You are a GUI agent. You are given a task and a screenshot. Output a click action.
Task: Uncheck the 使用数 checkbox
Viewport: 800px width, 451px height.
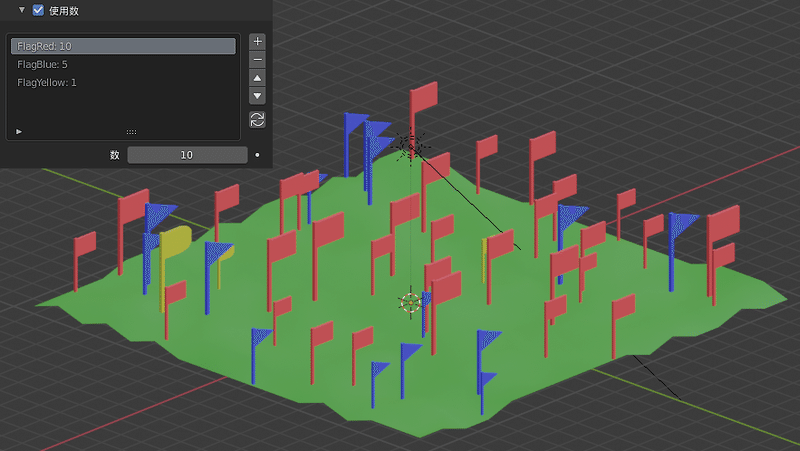(x=38, y=10)
